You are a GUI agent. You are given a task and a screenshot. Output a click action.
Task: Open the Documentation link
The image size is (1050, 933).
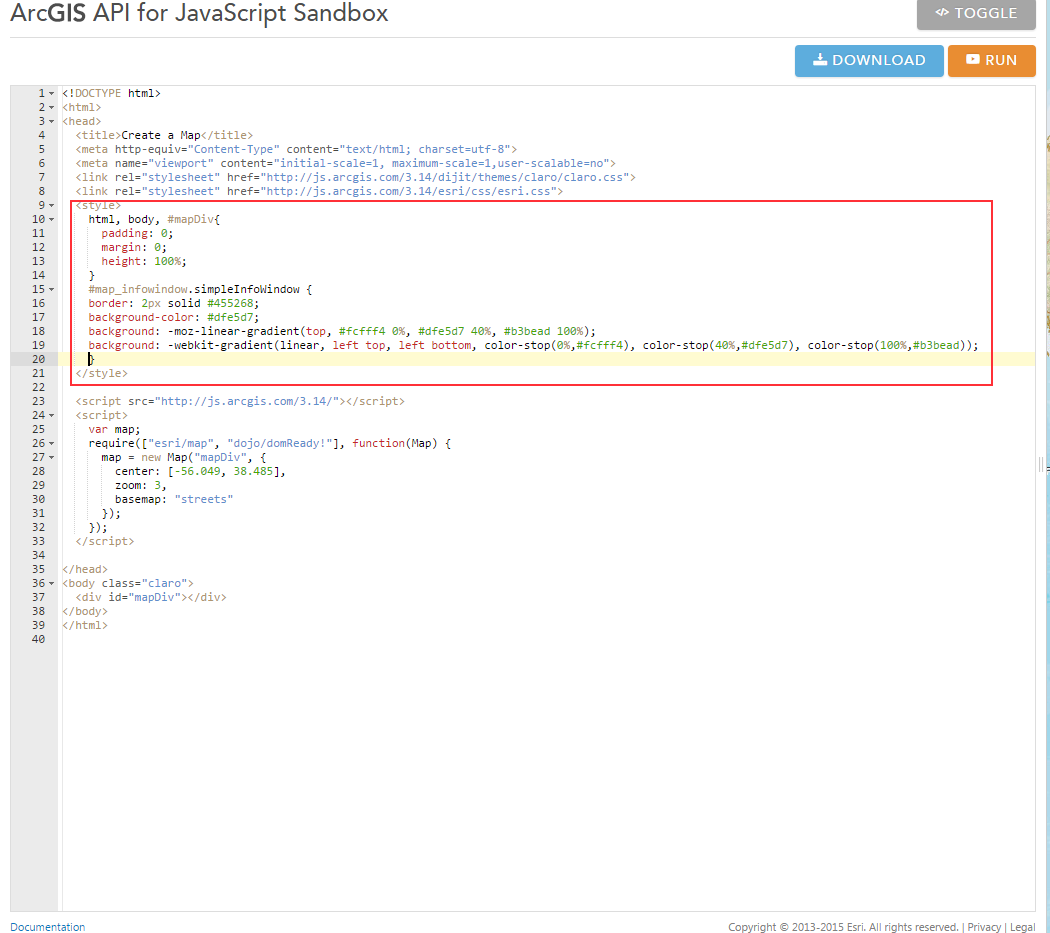[48, 927]
